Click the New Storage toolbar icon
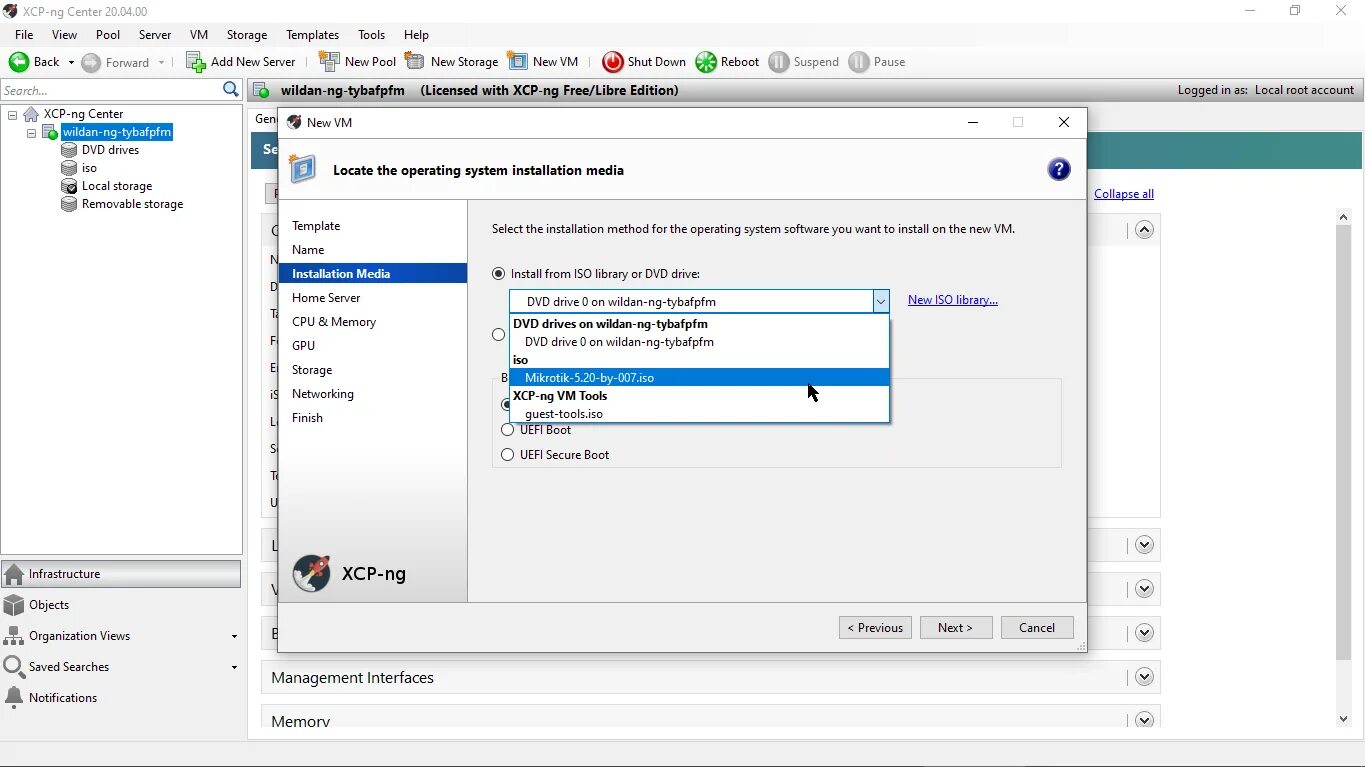The height and width of the screenshot is (767, 1365). tap(415, 62)
